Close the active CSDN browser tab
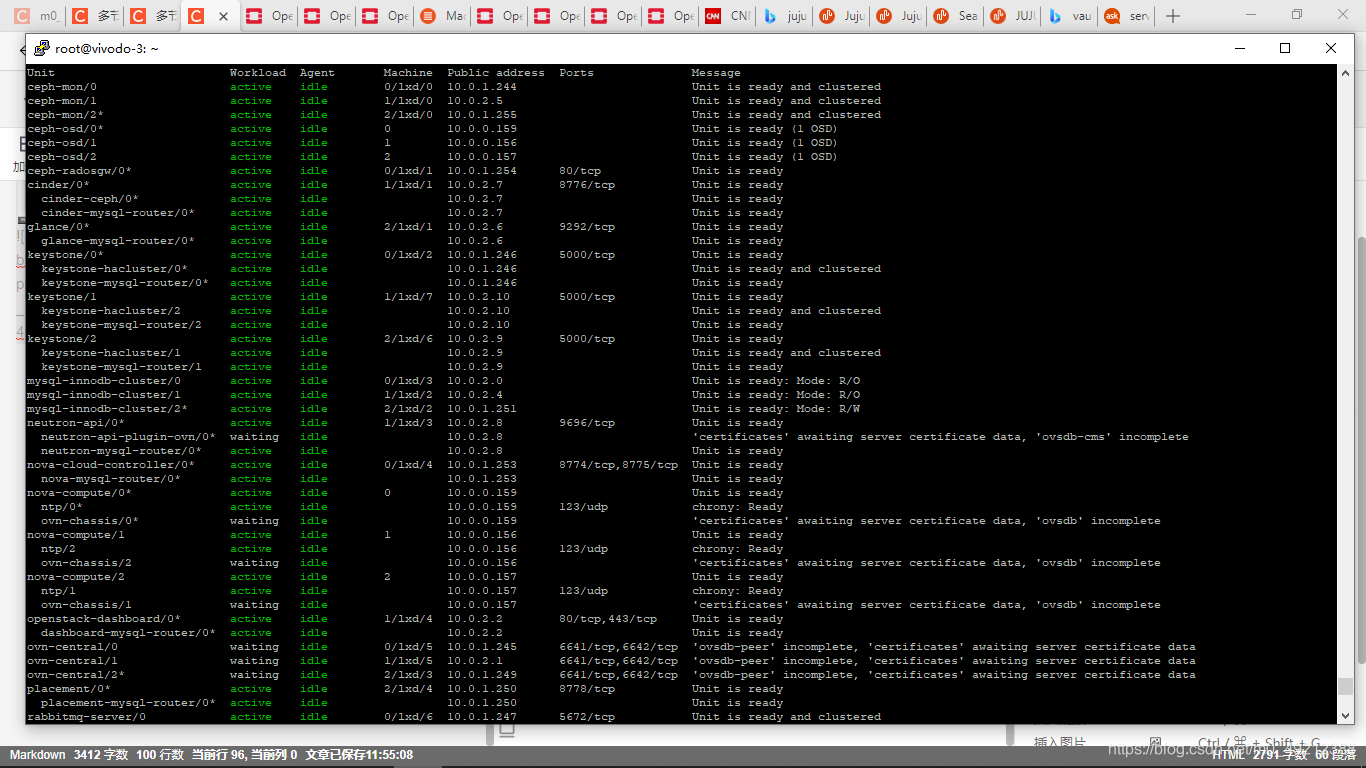This screenshot has width=1366, height=768. pos(223,16)
